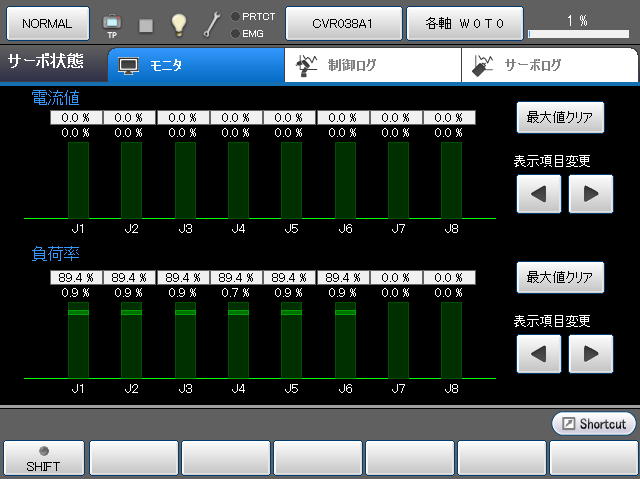Click the gray stop square icon

tap(146, 24)
